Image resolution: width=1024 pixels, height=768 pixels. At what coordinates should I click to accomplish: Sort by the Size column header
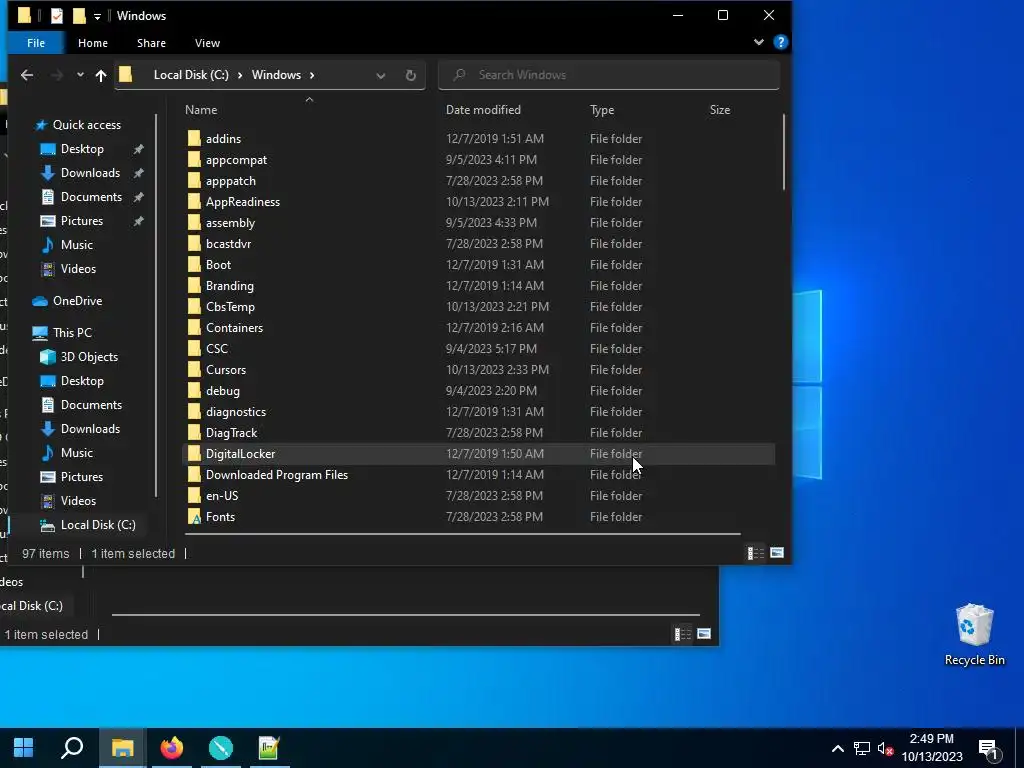[x=720, y=110]
